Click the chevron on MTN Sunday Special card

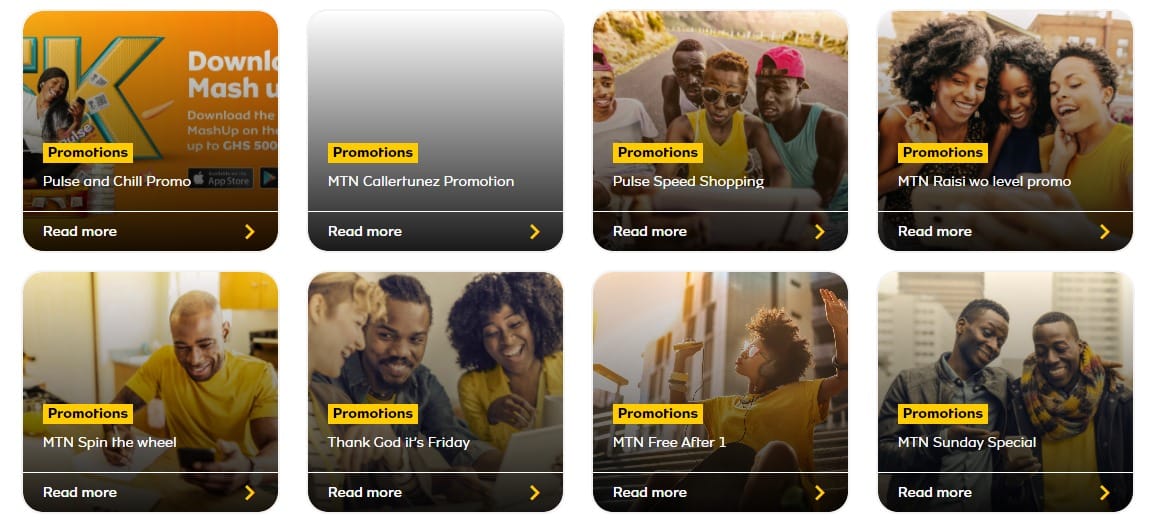(1104, 493)
